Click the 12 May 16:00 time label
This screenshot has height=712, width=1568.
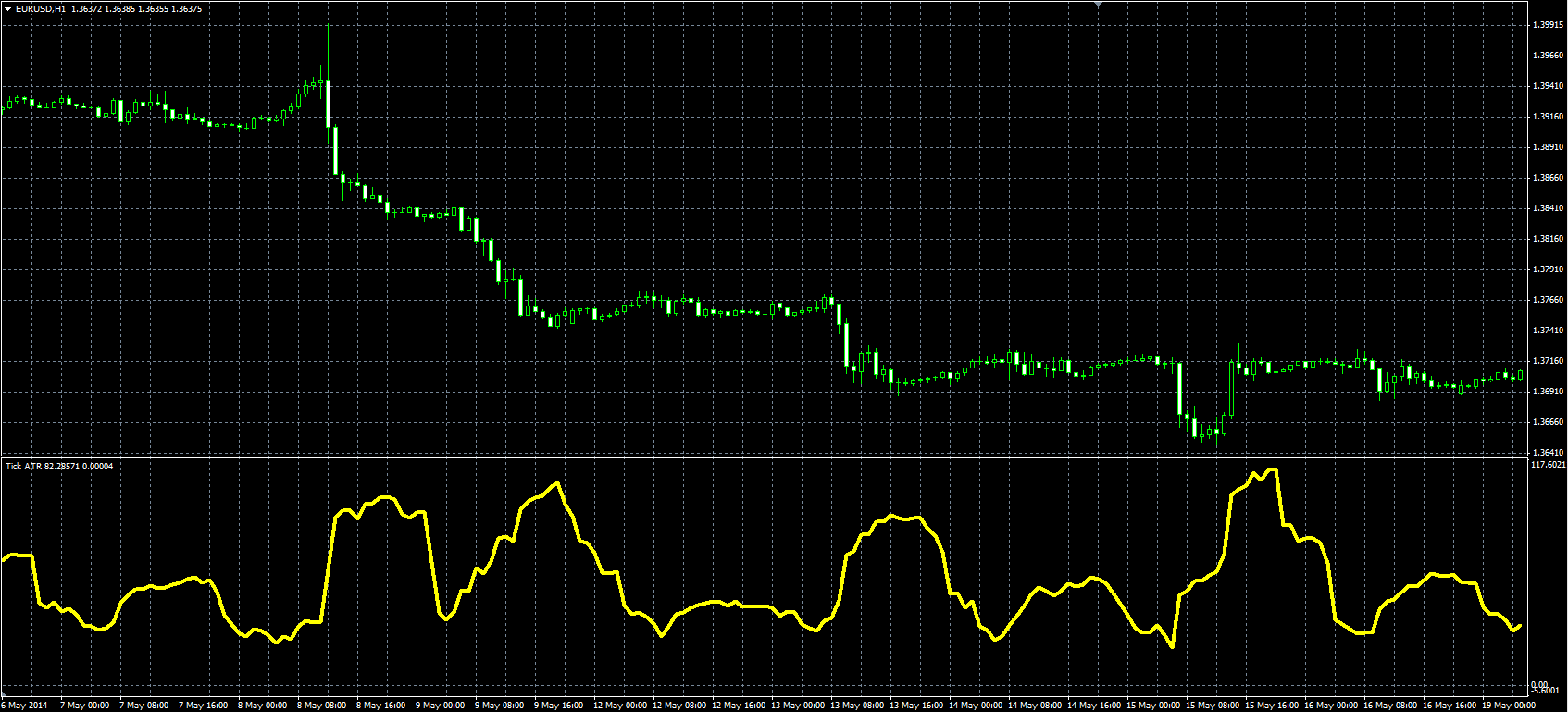739,706
